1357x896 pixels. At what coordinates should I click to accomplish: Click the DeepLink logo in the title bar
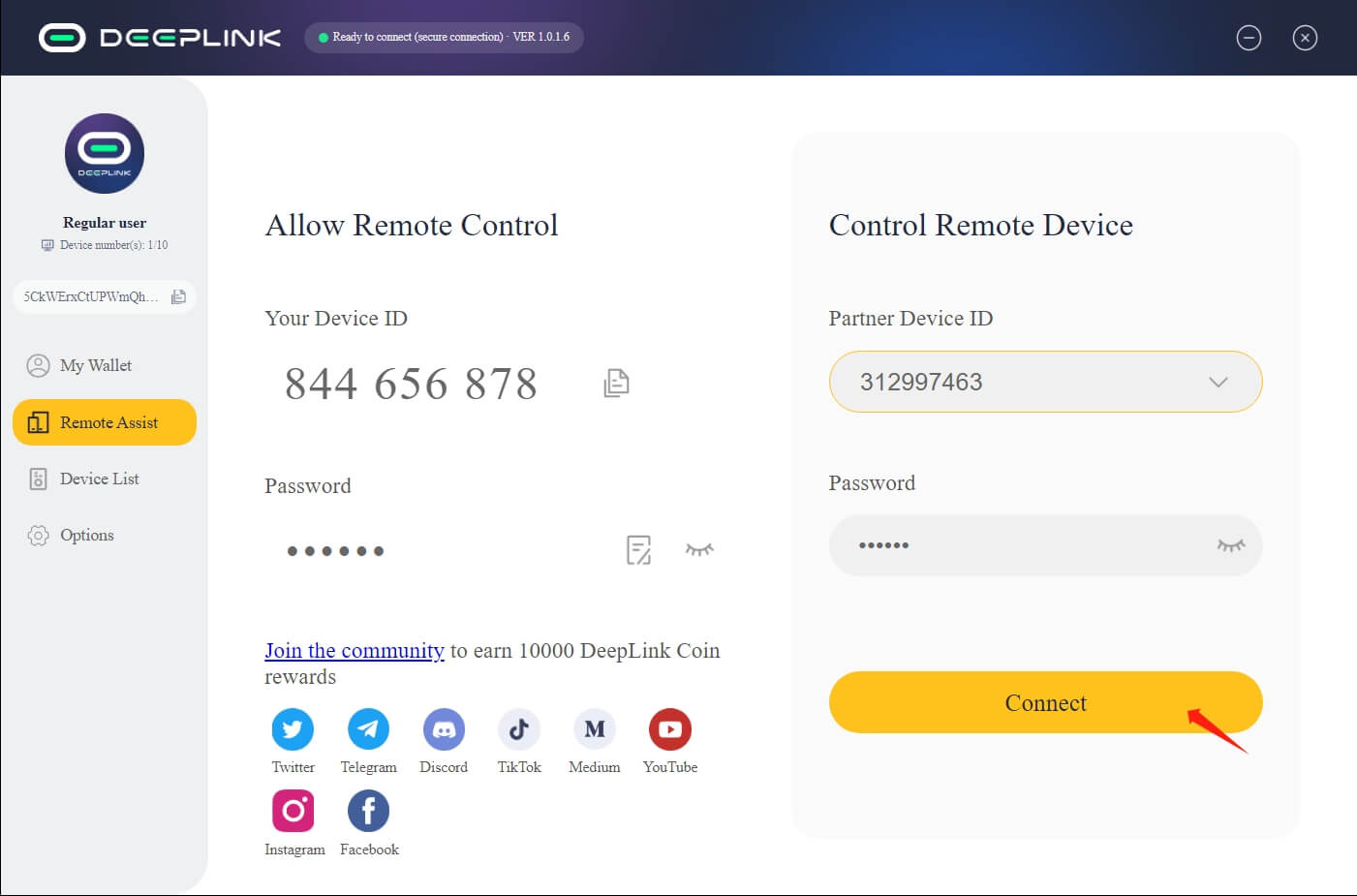tap(160, 38)
